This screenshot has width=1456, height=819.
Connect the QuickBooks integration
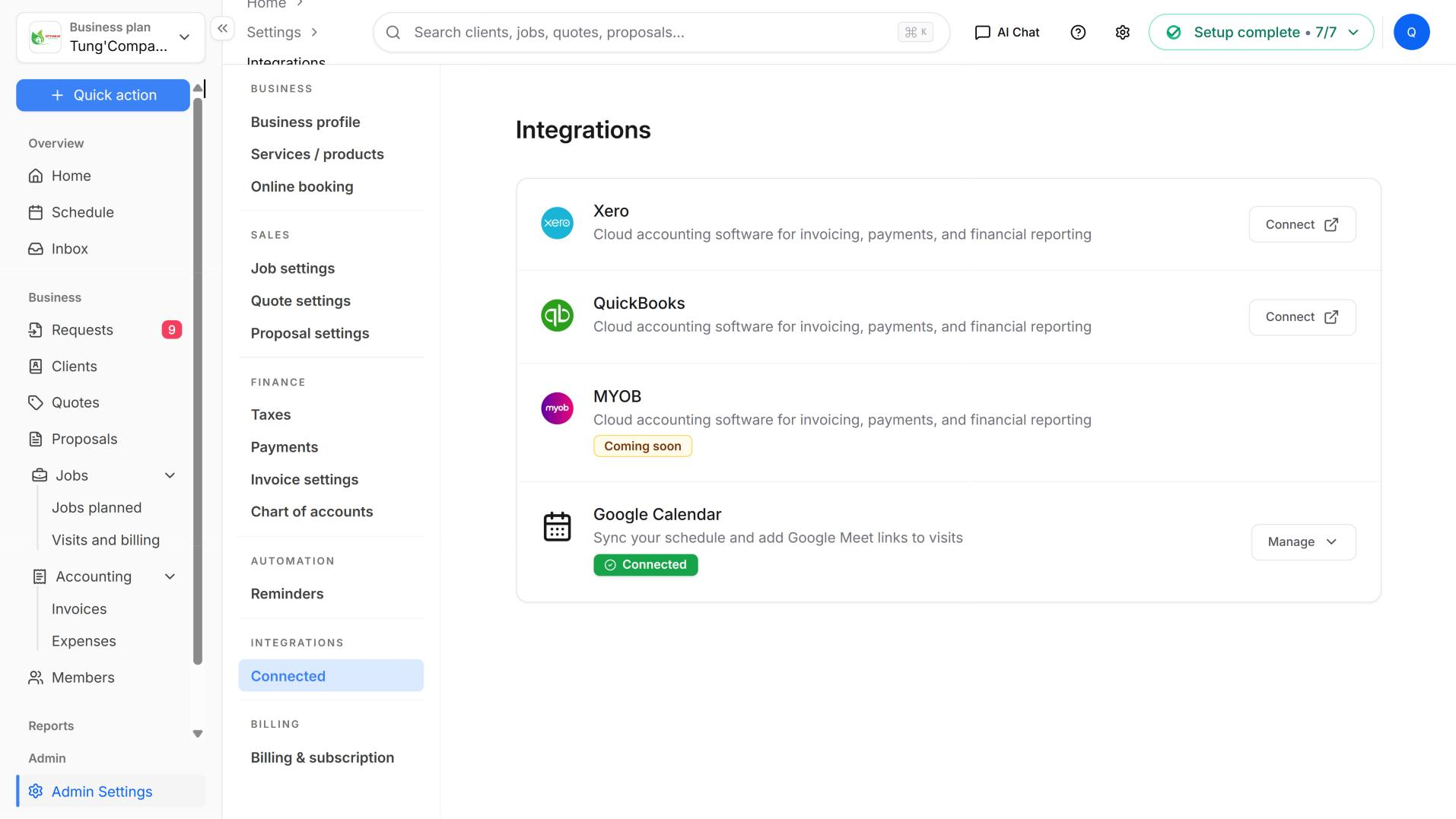(x=1302, y=317)
